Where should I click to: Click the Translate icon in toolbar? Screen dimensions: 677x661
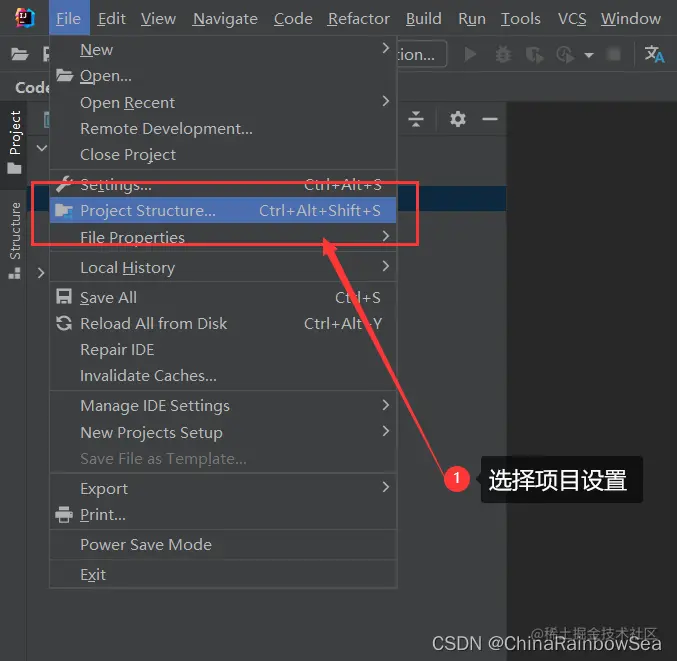tap(654, 54)
